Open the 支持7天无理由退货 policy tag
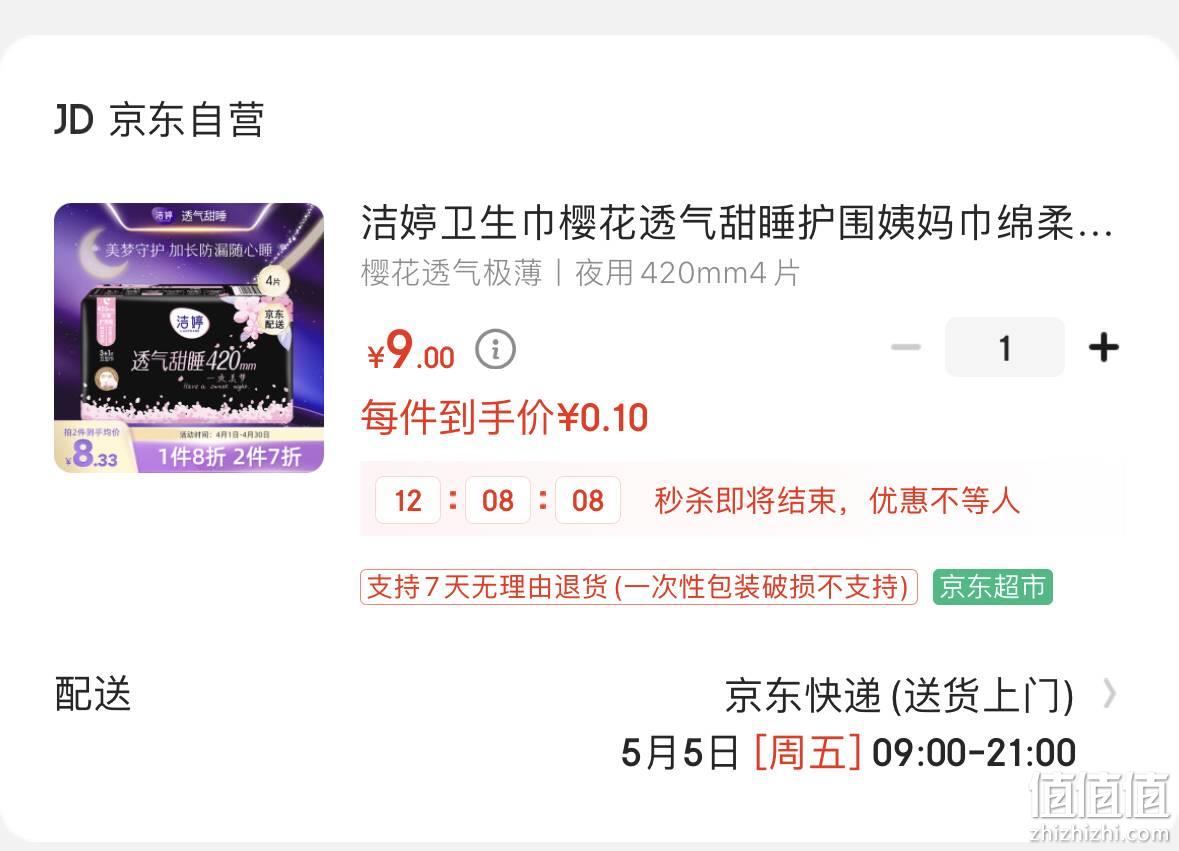The width and height of the screenshot is (1179, 851). pyautogui.click(x=639, y=587)
